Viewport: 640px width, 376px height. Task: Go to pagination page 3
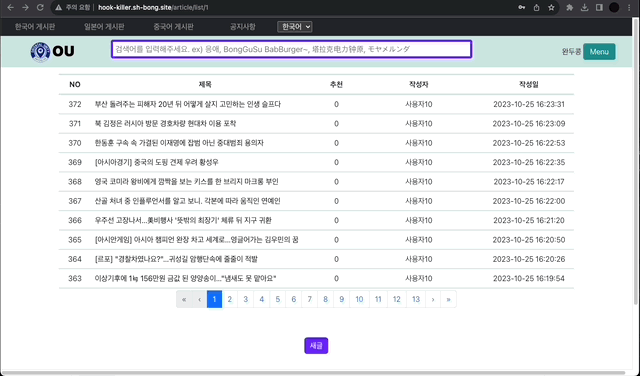click(x=246, y=299)
